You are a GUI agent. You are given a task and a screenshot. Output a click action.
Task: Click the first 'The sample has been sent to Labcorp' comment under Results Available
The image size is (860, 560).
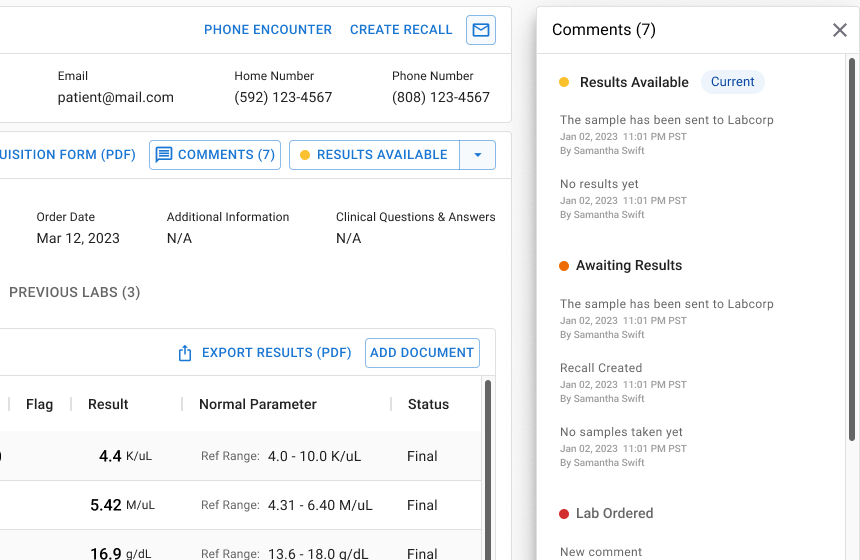[666, 120]
